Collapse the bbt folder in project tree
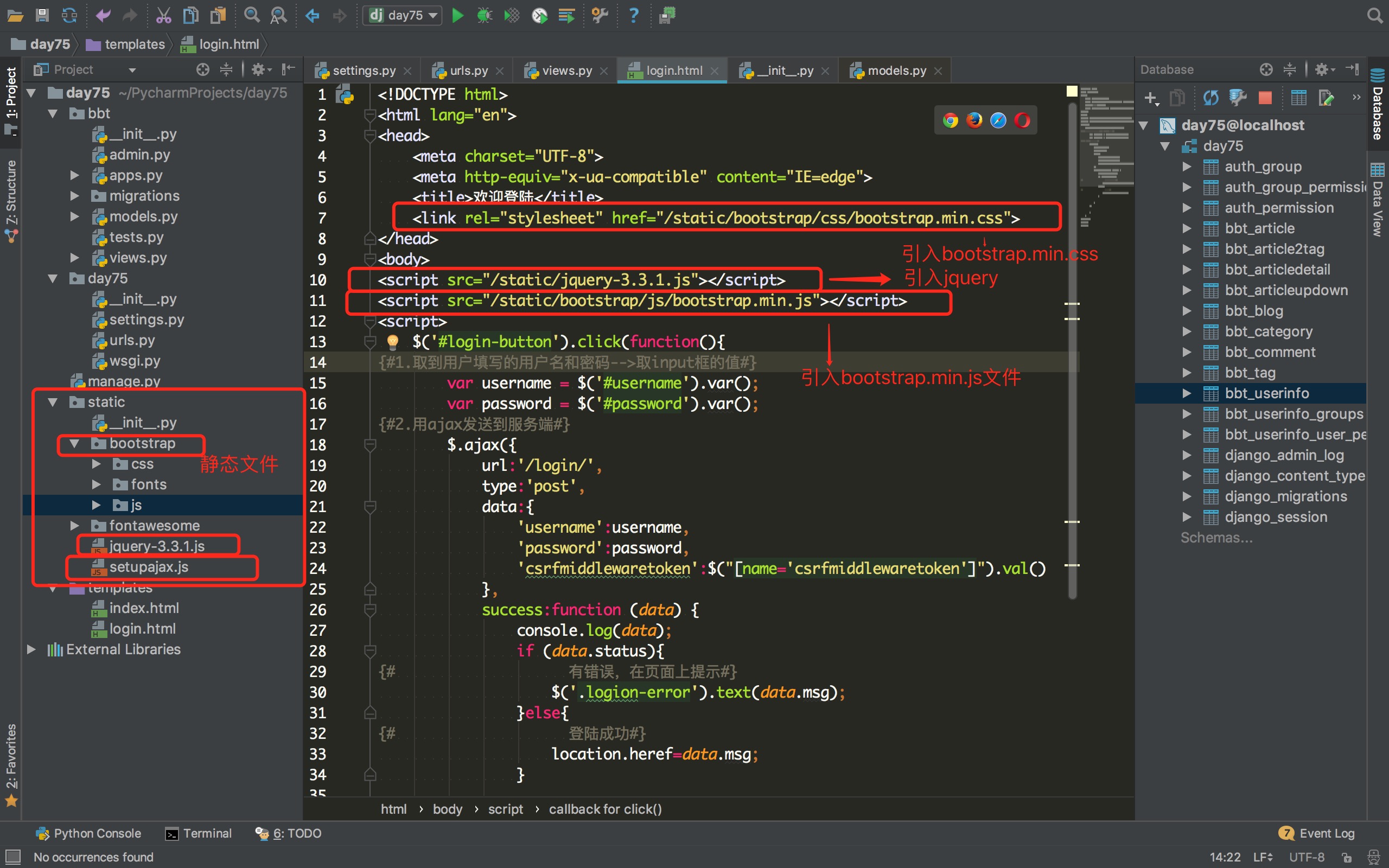Viewport: 1389px width, 868px height. click(x=53, y=114)
